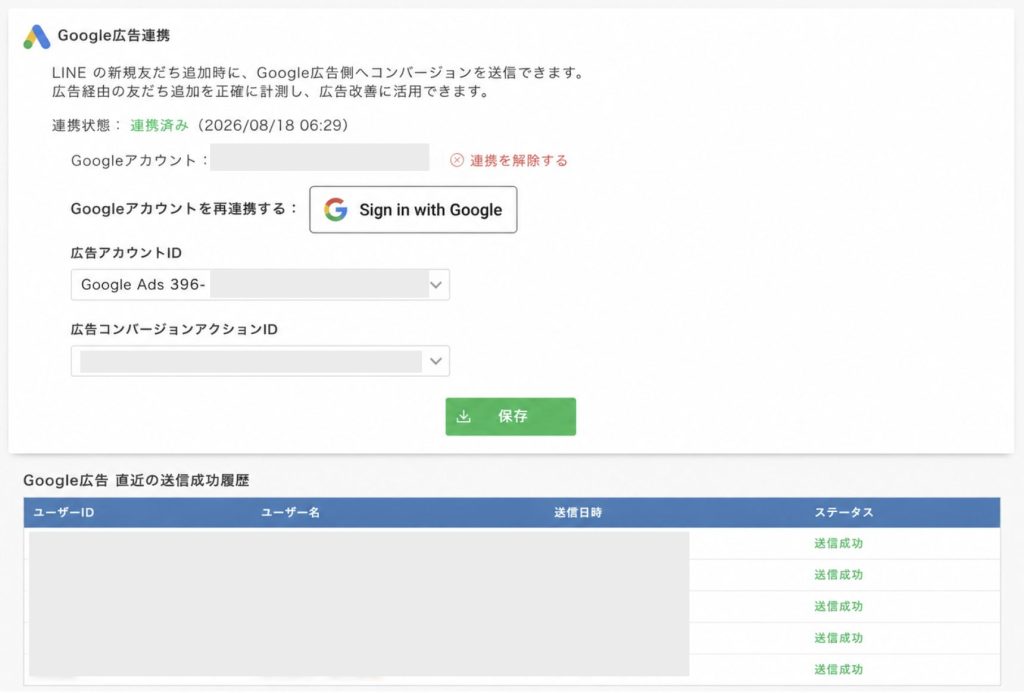Screen dimensions: 1024x693
Task: Click ユーザー名 column header
Action: point(291,513)
